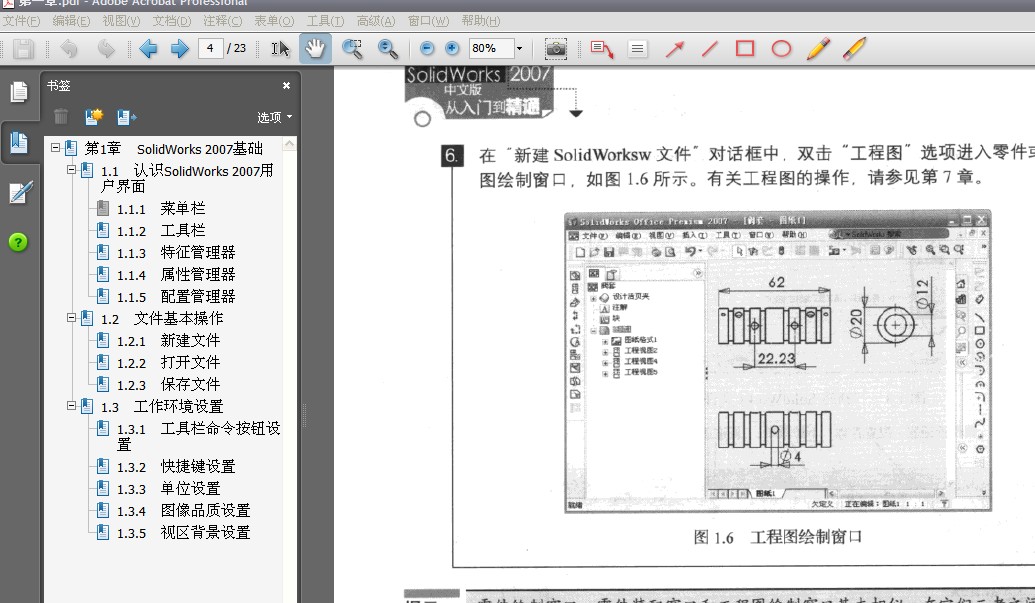The width and height of the screenshot is (1035, 603).
Task: Select the Rectangle drawing tool
Action: [745, 48]
